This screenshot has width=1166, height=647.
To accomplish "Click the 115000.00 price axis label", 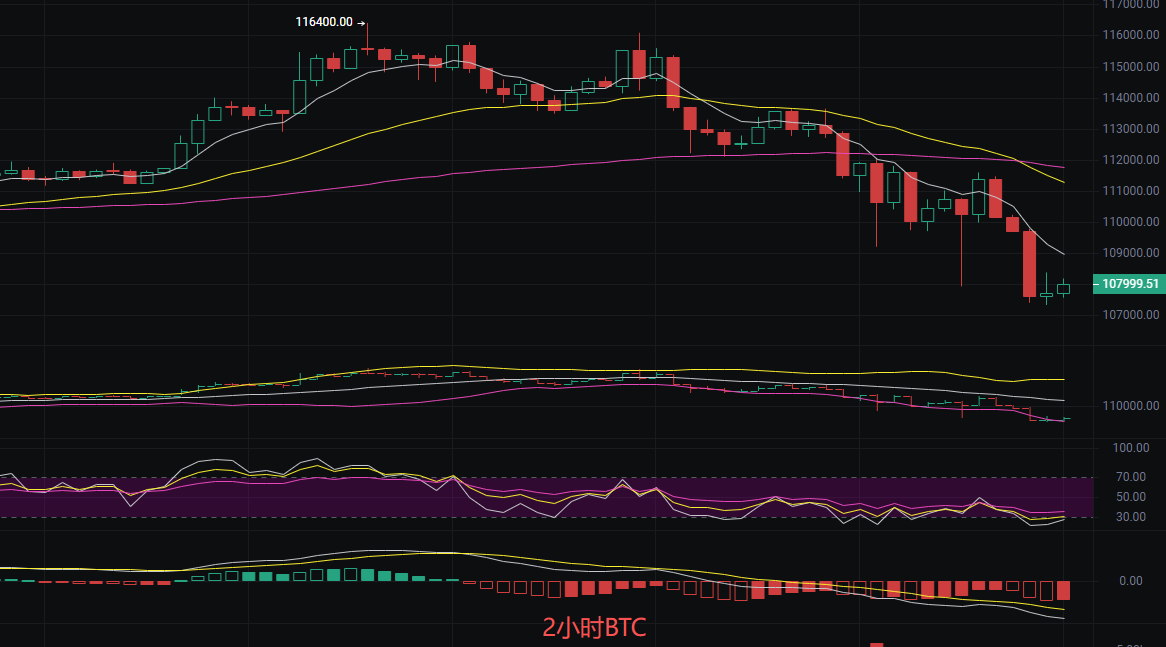I will [1131, 67].
